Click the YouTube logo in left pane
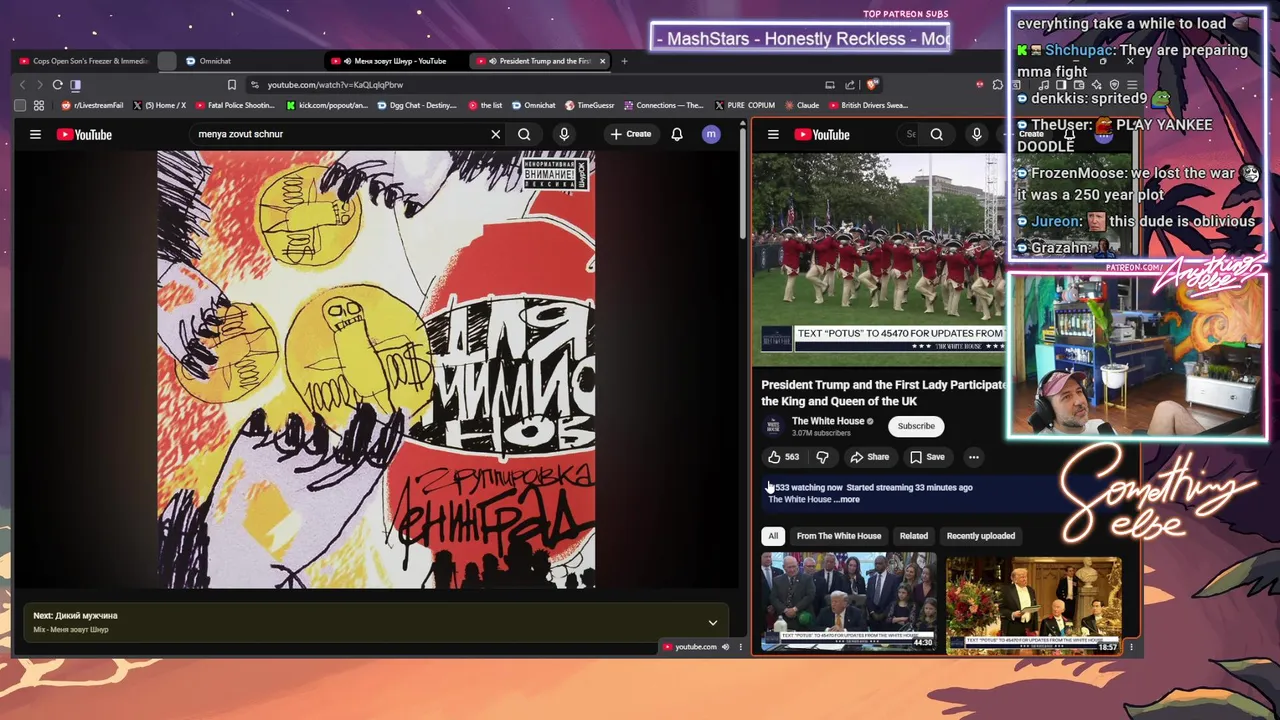The width and height of the screenshot is (1280, 720). [84, 134]
